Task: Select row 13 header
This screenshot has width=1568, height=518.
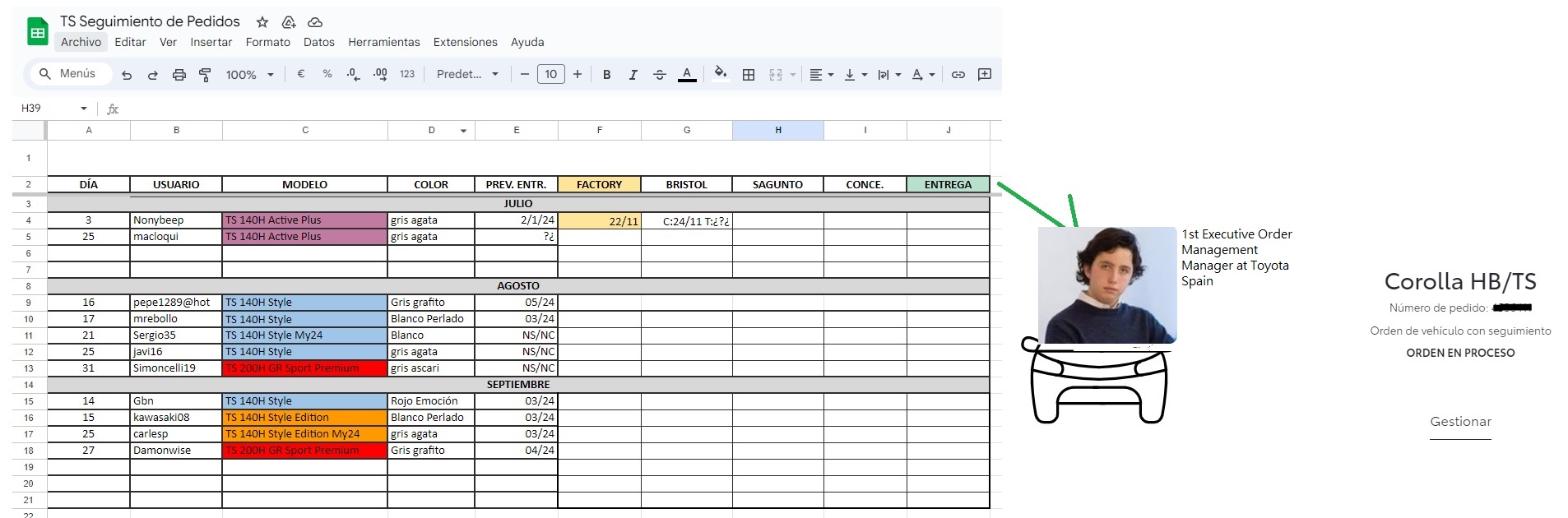Action: click(29, 368)
